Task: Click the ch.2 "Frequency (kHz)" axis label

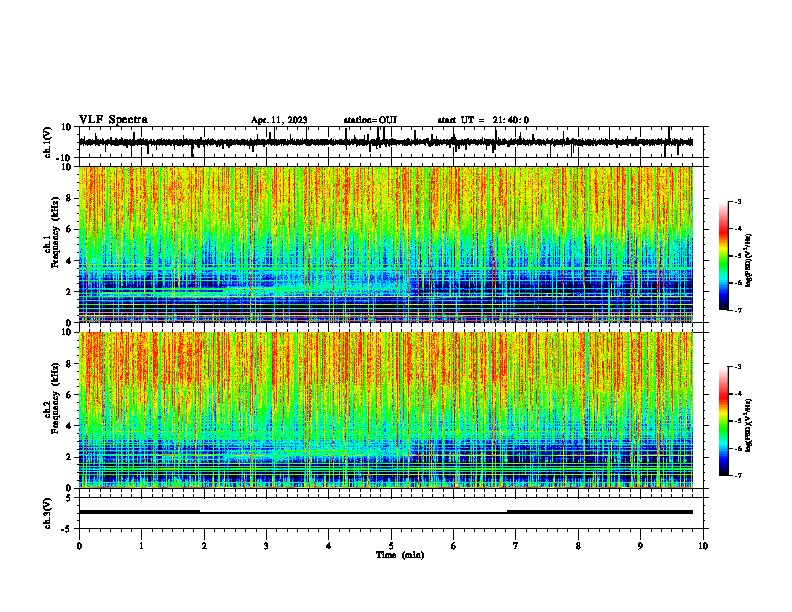Action: [x=55, y=398]
